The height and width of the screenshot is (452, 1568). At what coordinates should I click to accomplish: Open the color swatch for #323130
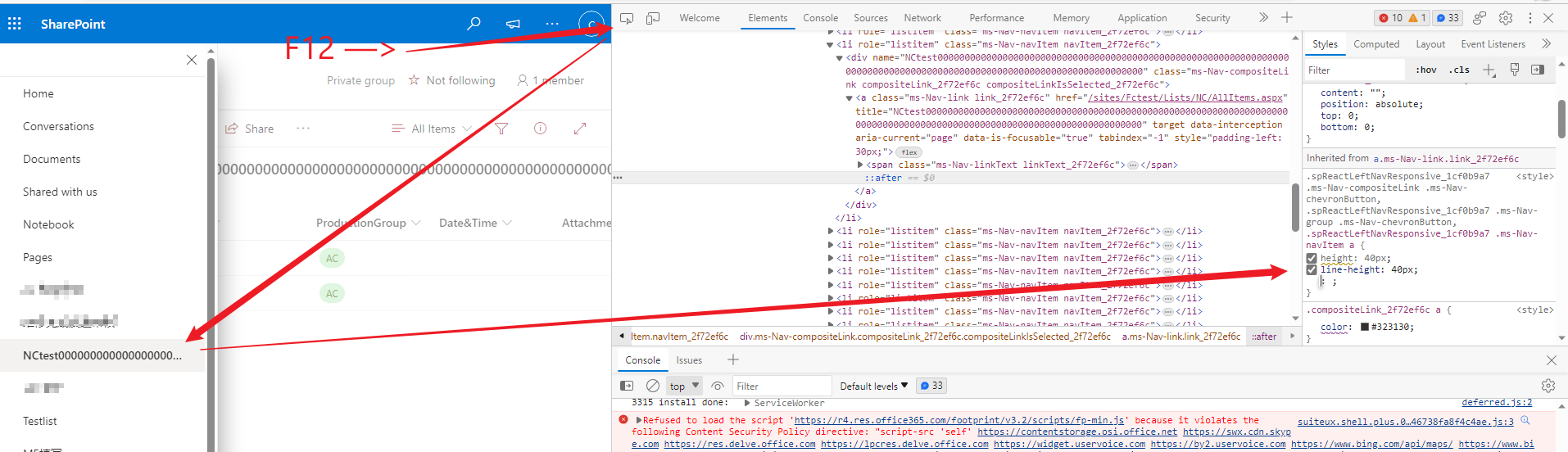tap(1365, 327)
